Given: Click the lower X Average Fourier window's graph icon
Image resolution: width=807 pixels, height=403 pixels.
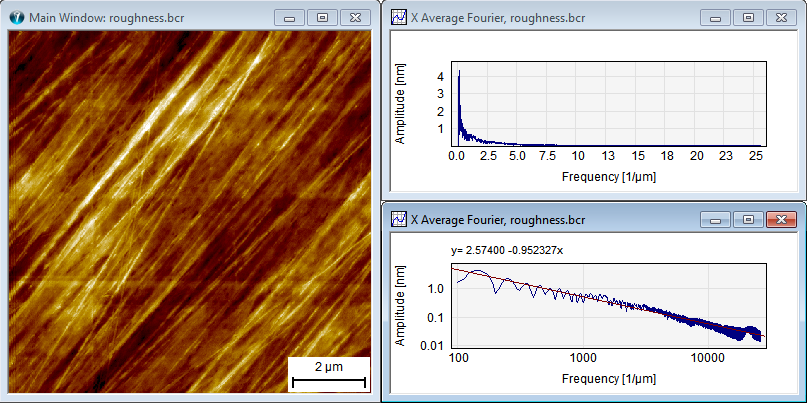Looking at the screenshot, I should pyautogui.click(x=399, y=220).
